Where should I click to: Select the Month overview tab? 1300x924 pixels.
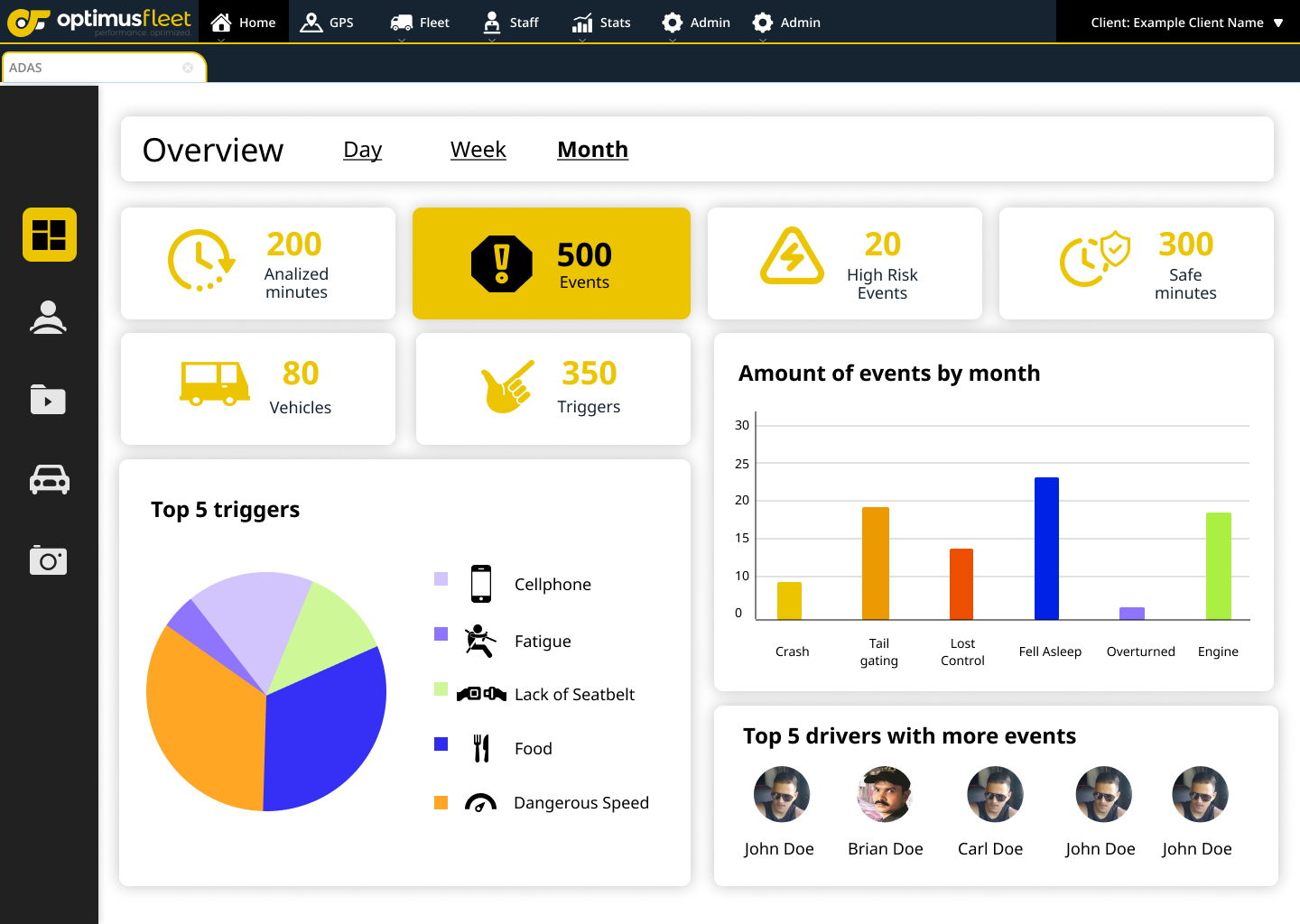click(x=592, y=150)
